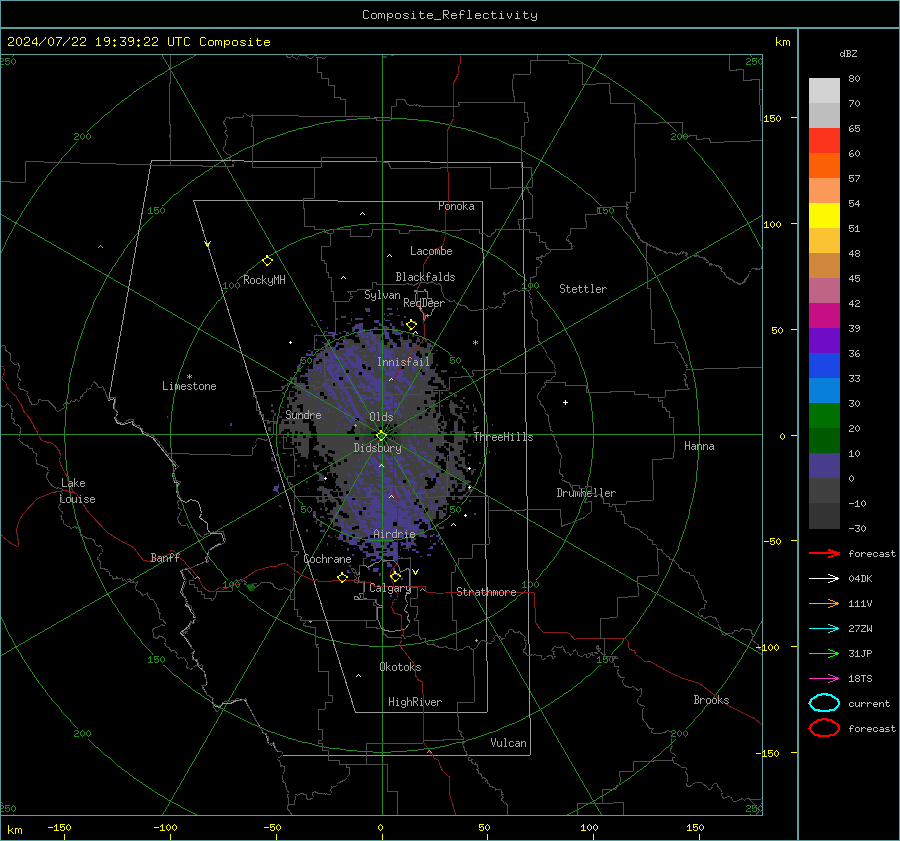
Task: Click the Blackfalds map label
Action: click(425, 277)
